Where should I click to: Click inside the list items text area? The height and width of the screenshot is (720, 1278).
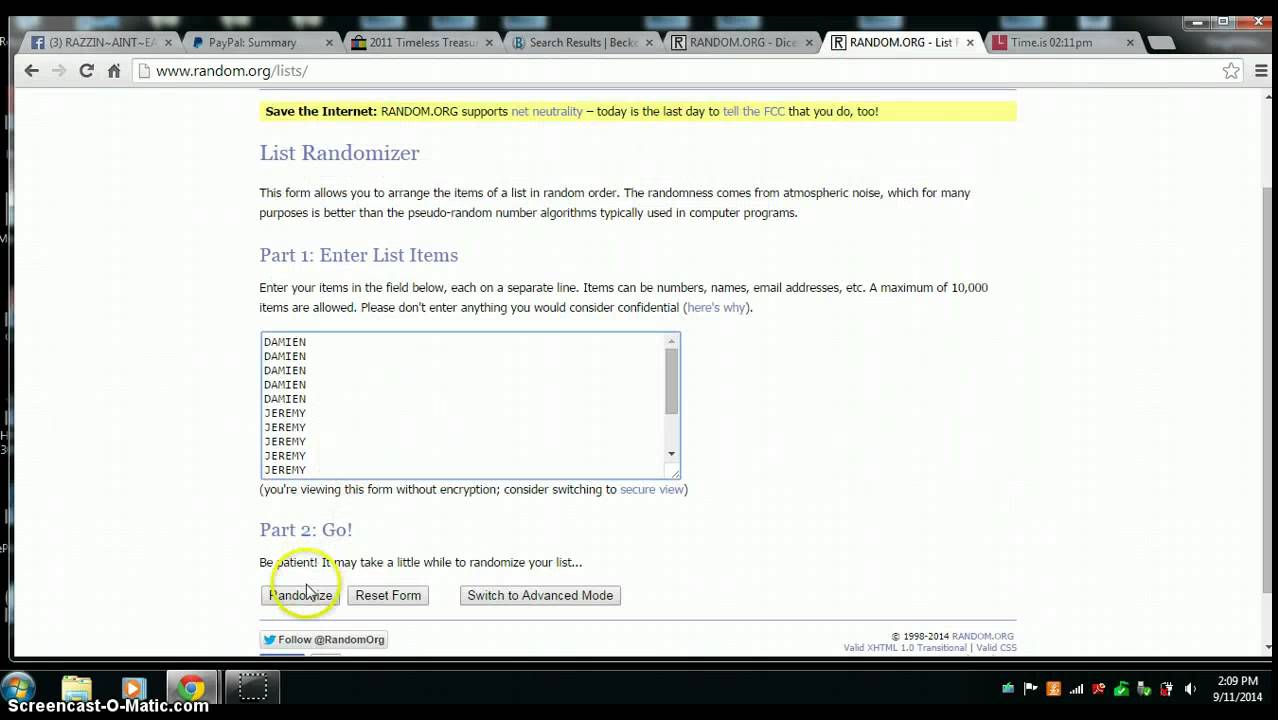[x=462, y=406]
